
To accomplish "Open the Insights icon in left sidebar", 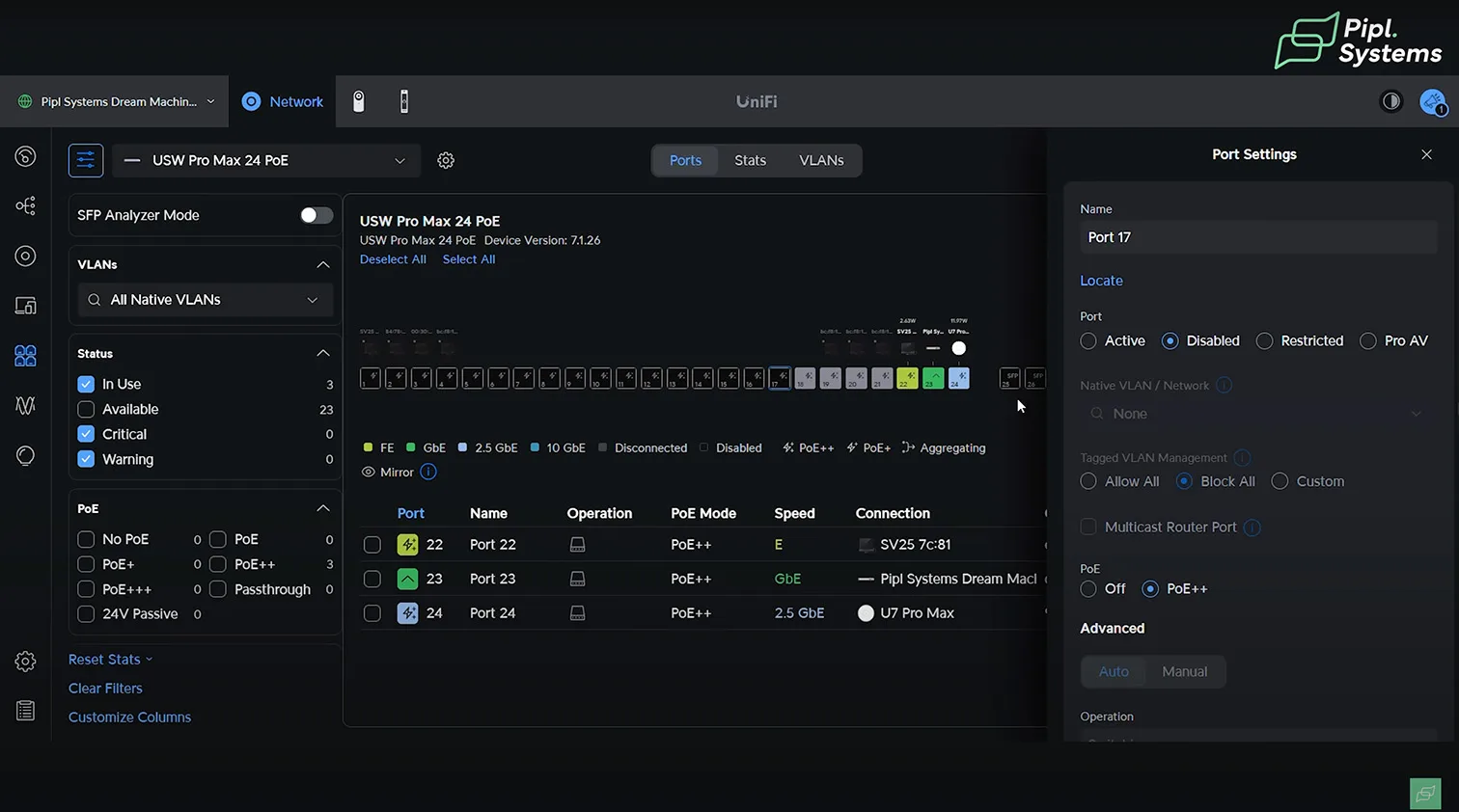I will coord(26,405).
